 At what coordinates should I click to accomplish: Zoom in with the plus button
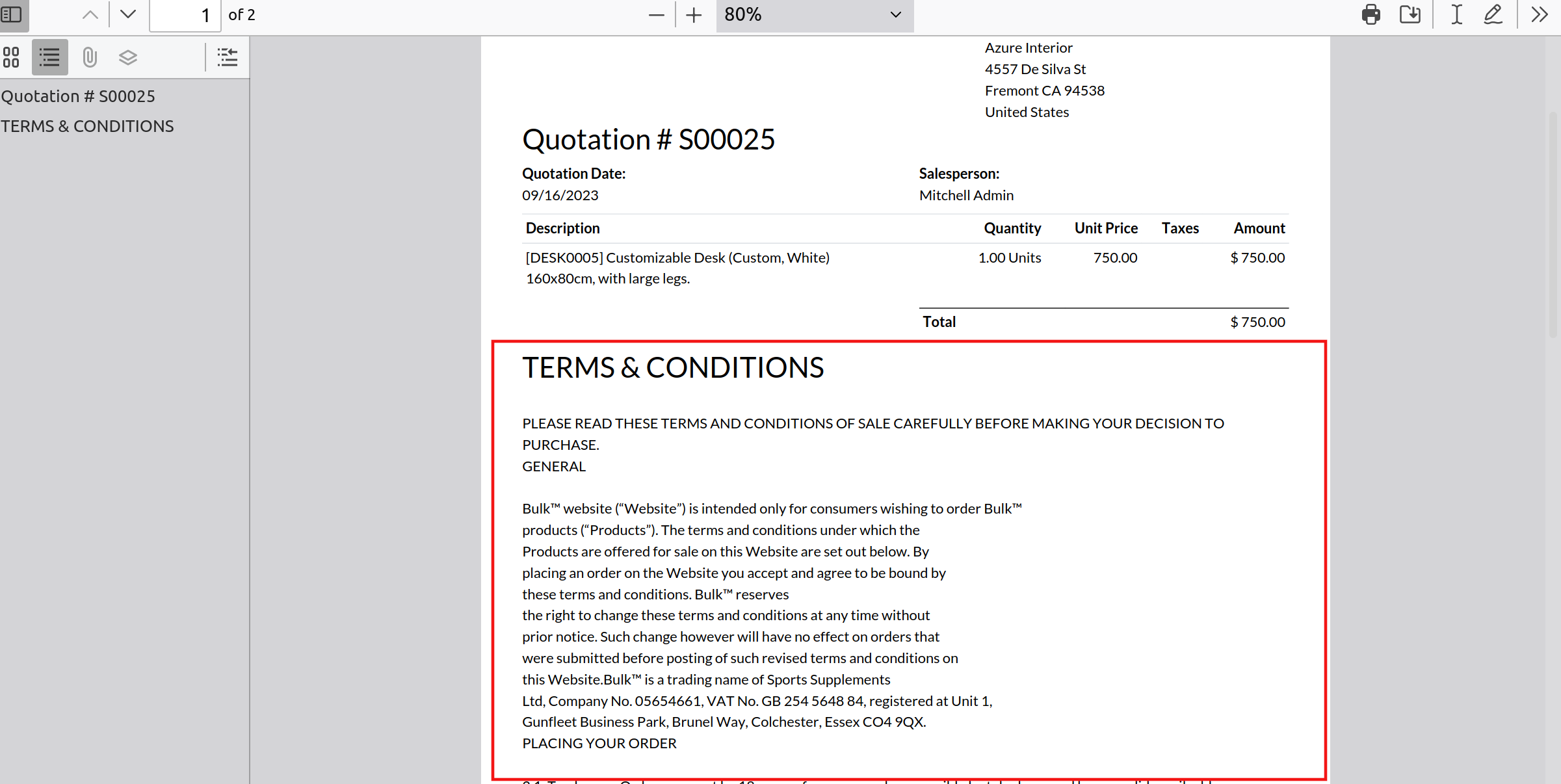tap(694, 15)
